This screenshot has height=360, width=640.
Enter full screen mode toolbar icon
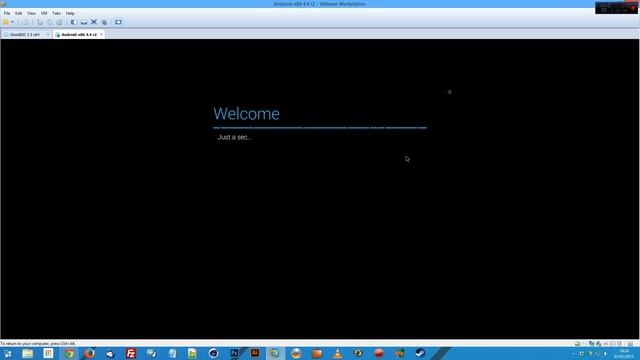coord(94,22)
